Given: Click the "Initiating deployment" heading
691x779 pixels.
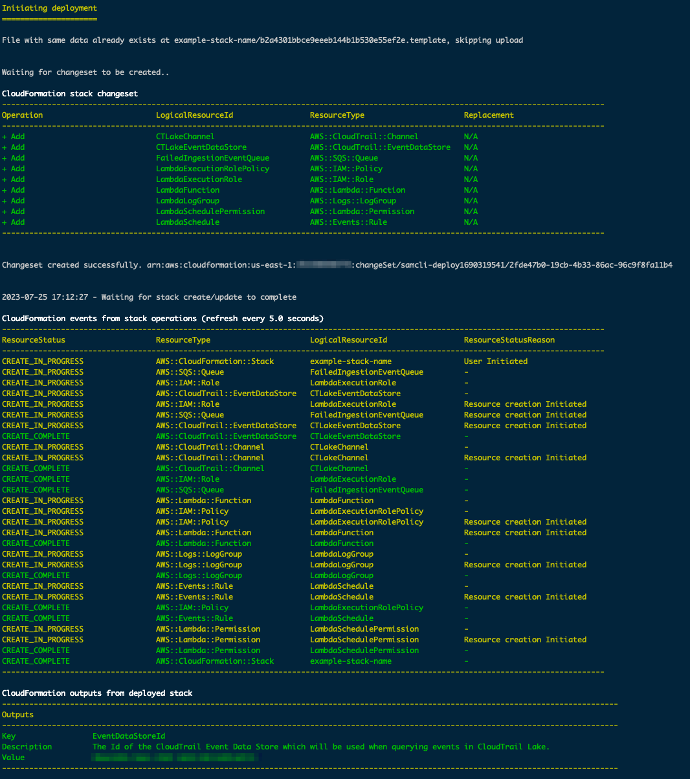Looking at the screenshot, I should coord(50,8).
